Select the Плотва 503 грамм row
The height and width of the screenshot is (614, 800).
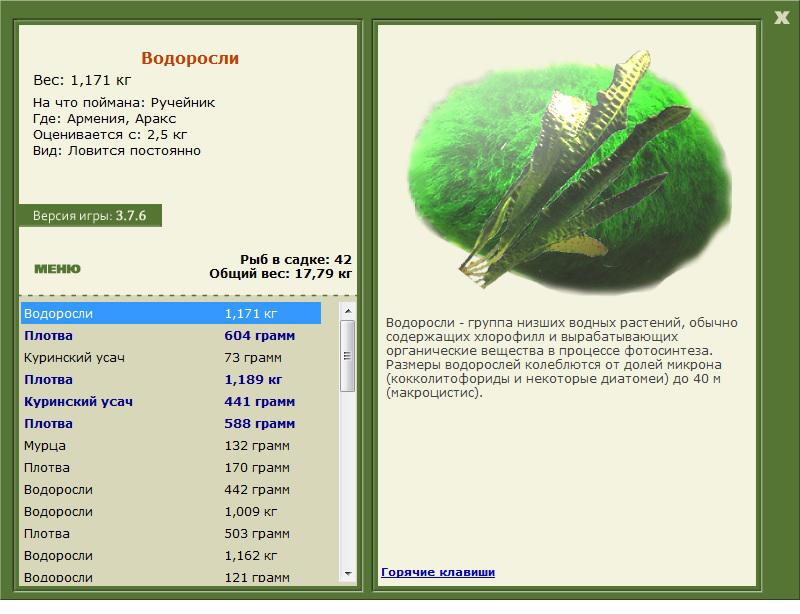[171, 533]
